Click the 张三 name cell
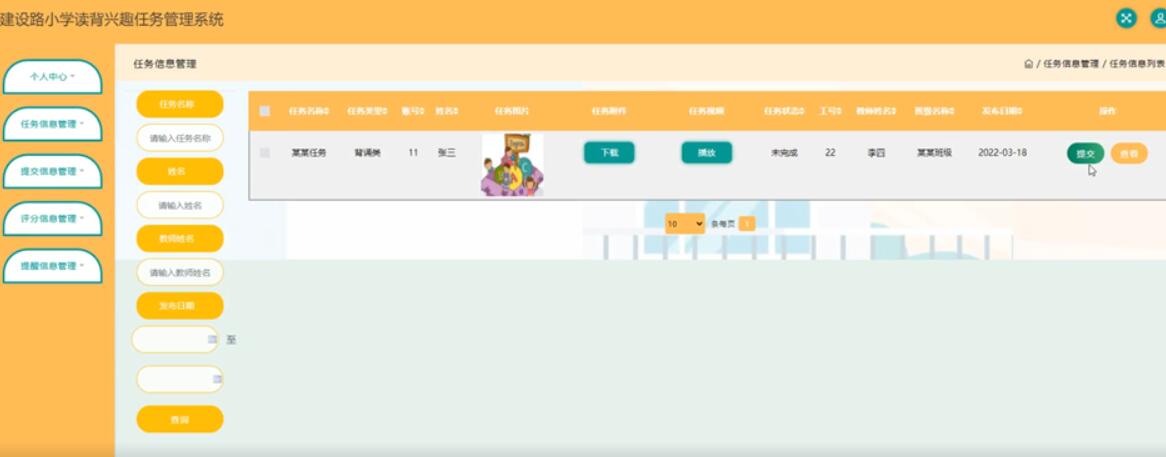Viewport: 1166px width, 457px height. 446,152
